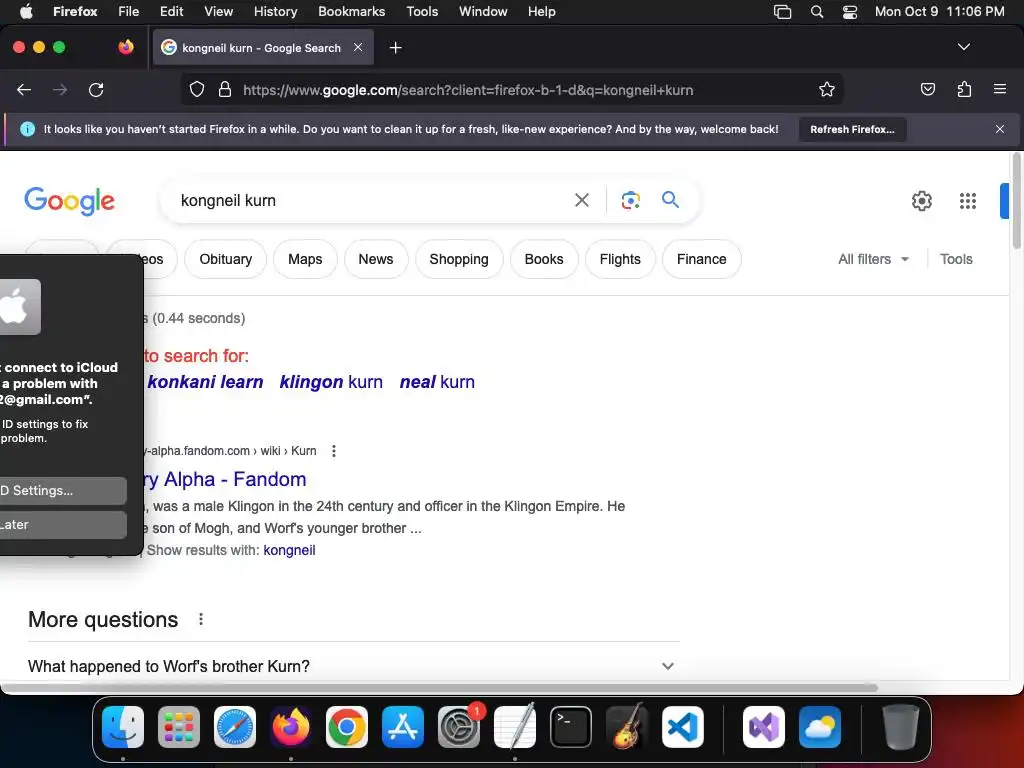The height and width of the screenshot is (768, 1024).
Task: Click 'konkani learn' suggestion
Action: [205, 382]
